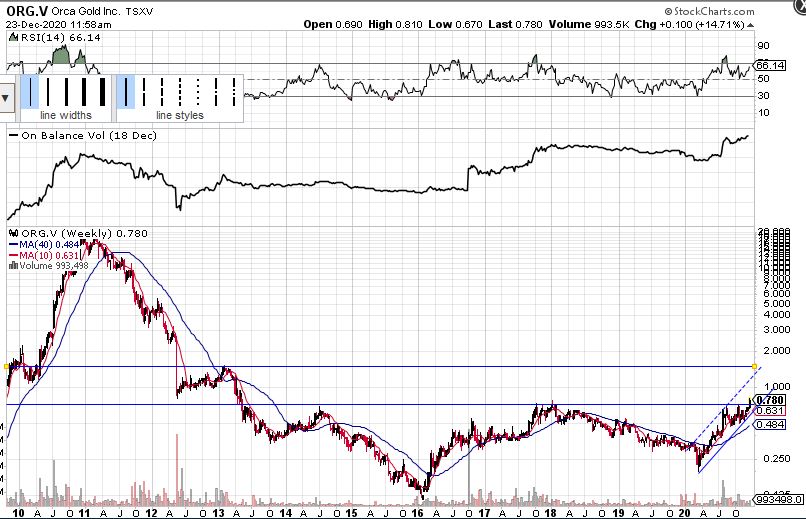Click the 'High 0.810' header value
This screenshot has height=519, width=806.
point(395,24)
